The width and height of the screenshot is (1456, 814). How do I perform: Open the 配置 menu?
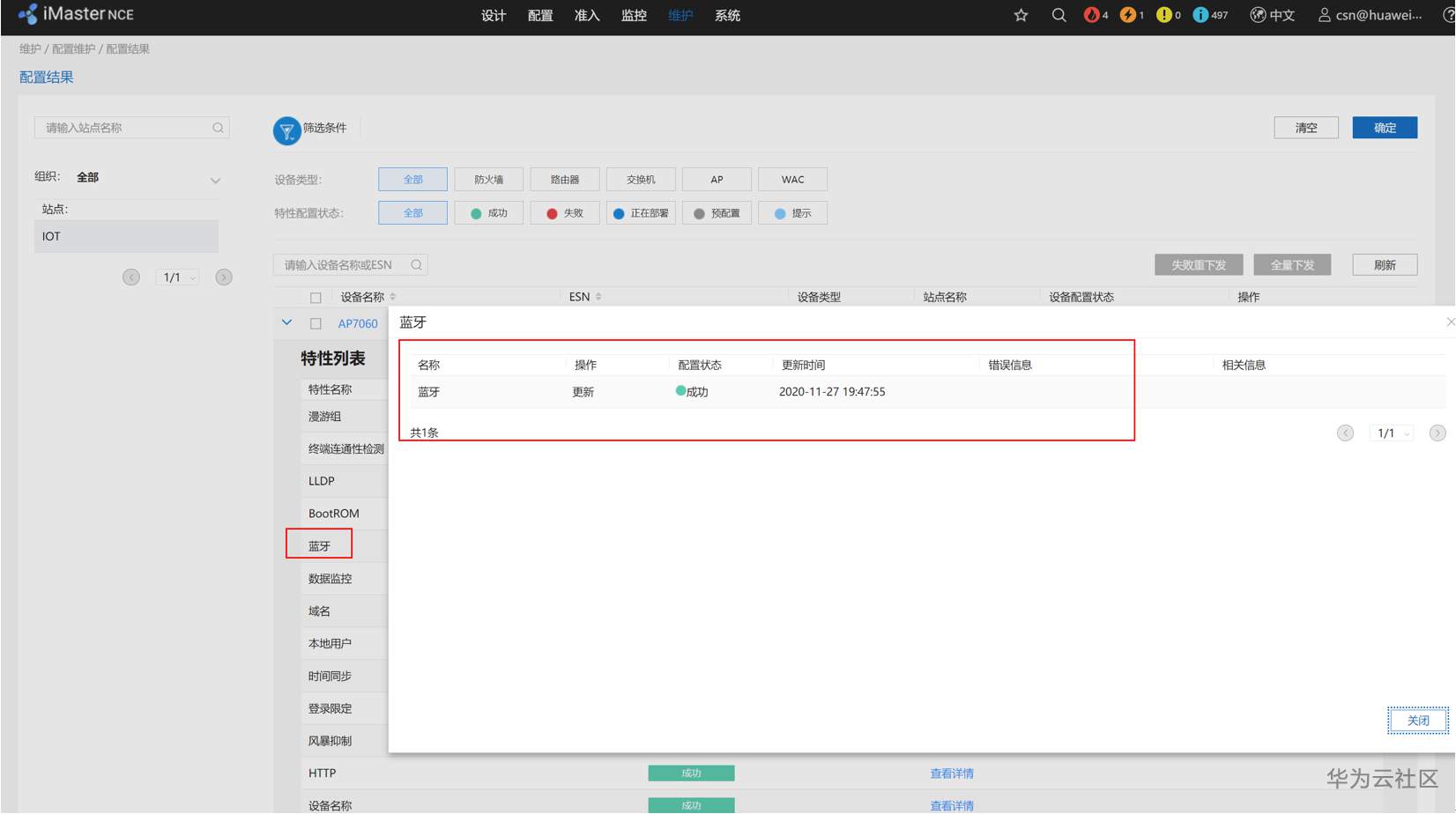click(x=540, y=16)
